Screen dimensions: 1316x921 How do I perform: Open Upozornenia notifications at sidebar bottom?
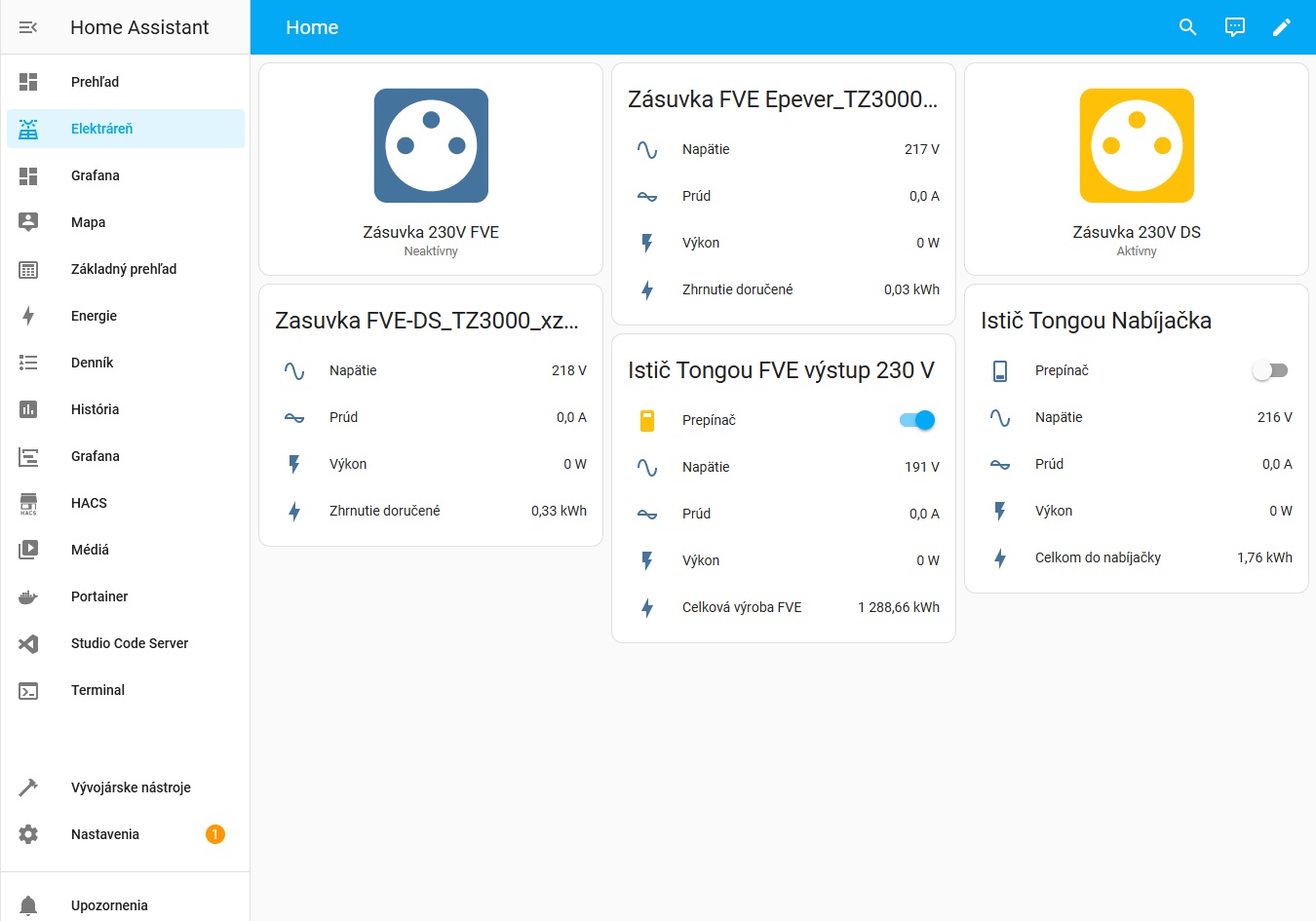point(109,905)
